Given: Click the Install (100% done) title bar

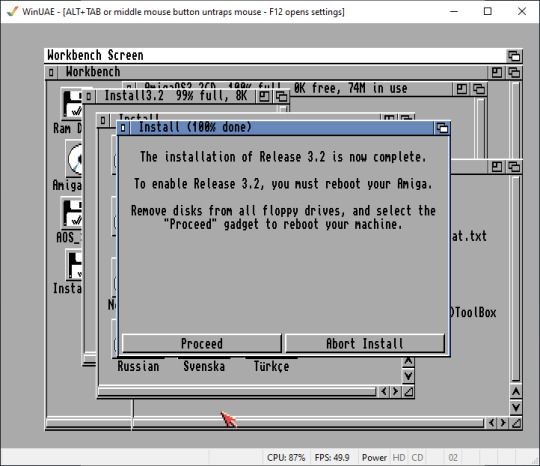Looking at the screenshot, I should pyautogui.click(x=282, y=128).
